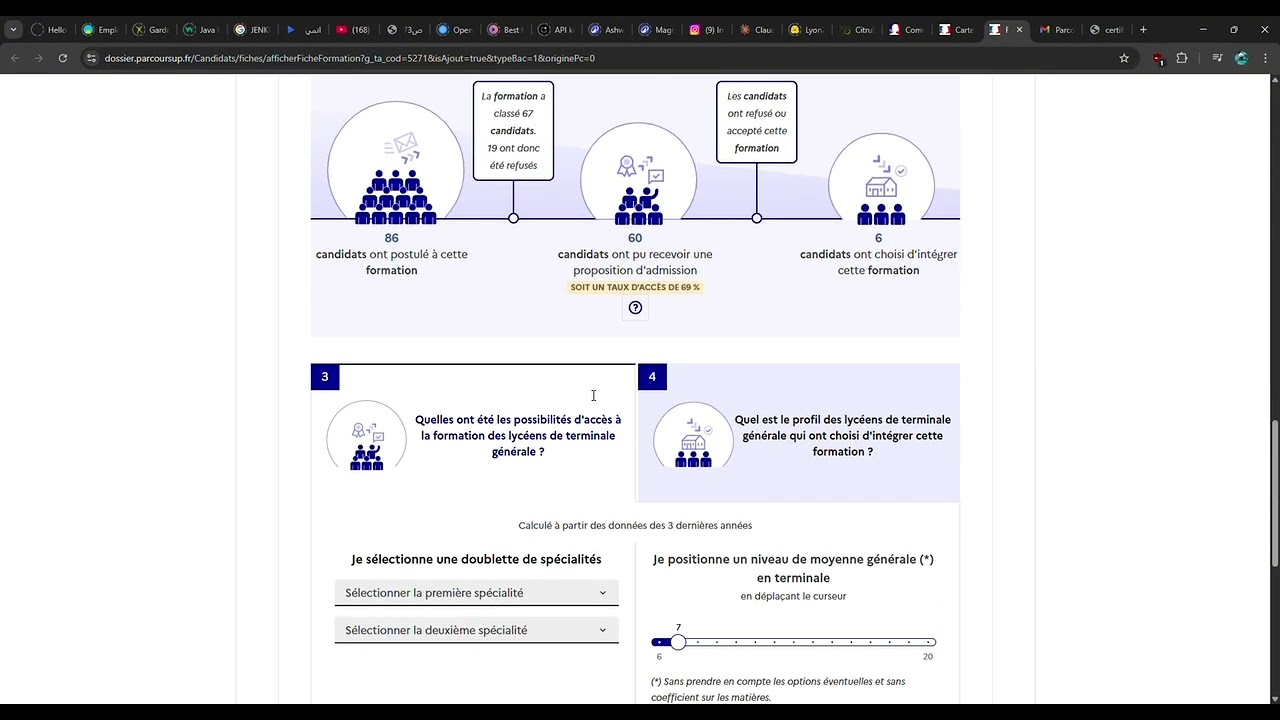
Task: Reload the page with refresh icon
Action: [62, 58]
